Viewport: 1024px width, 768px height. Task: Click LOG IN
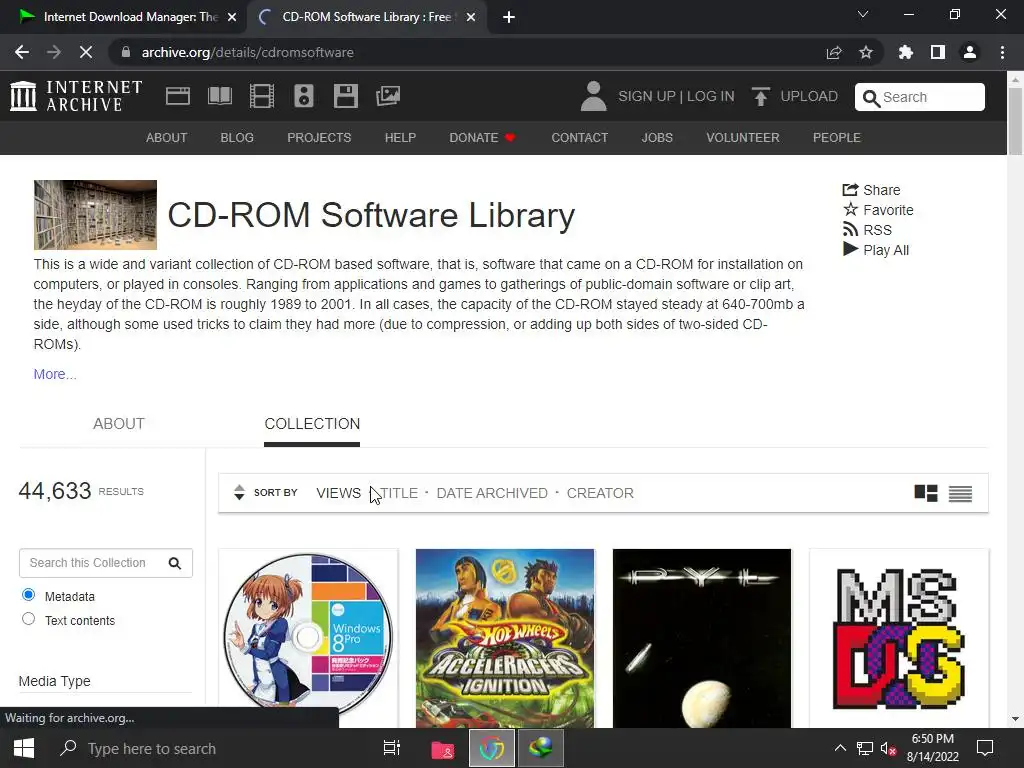[x=711, y=97]
